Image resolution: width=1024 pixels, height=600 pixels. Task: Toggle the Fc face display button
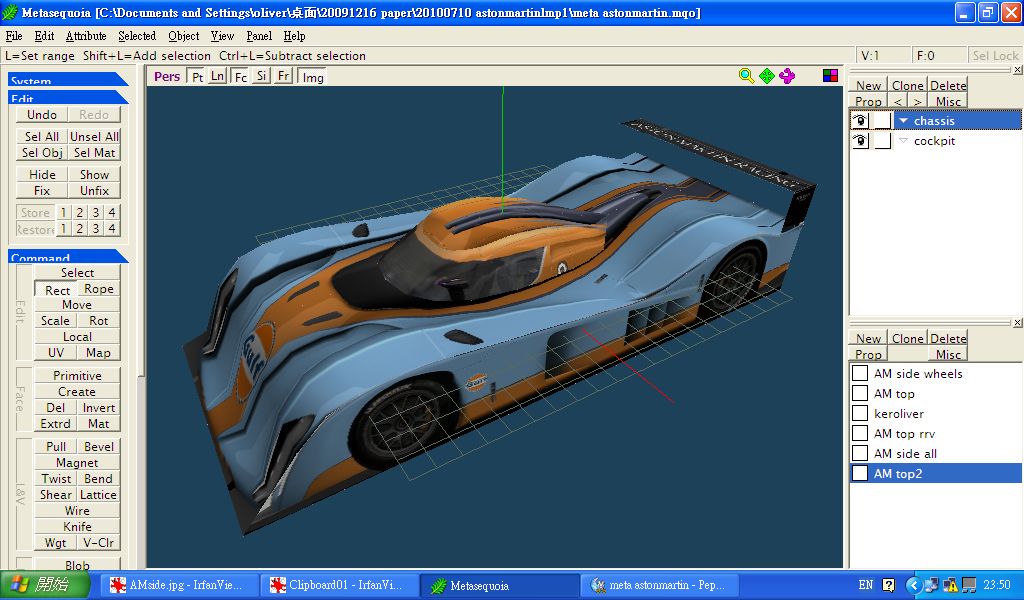[x=240, y=77]
